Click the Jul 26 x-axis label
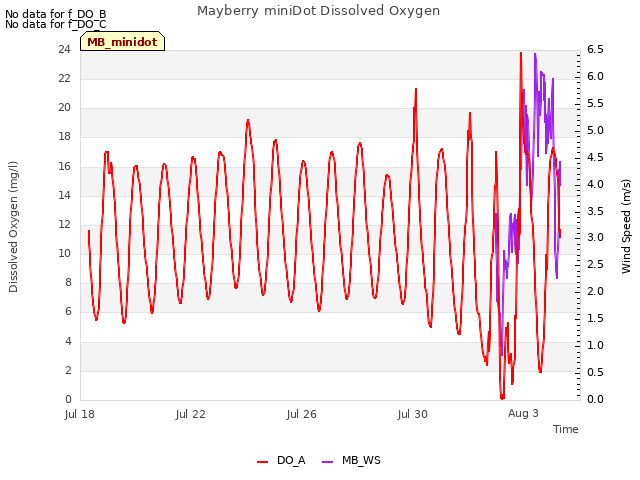Image resolution: width=640 pixels, height=480 pixels. (x=302, y=414)
